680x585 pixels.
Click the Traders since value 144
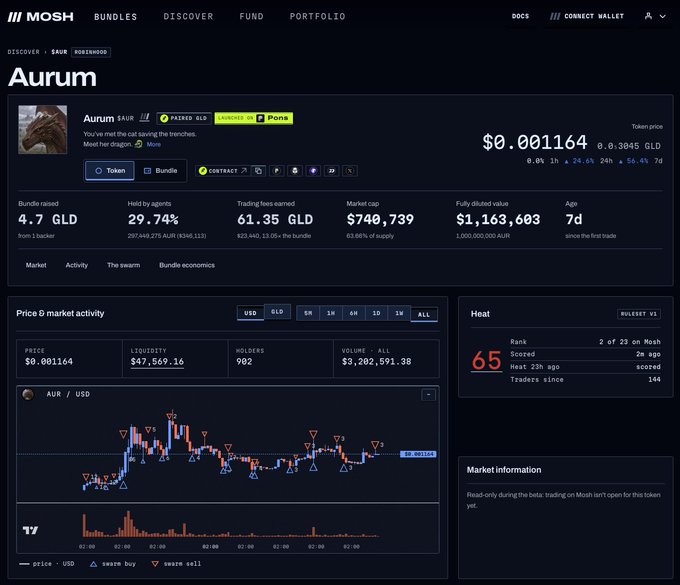pos(654,379)
